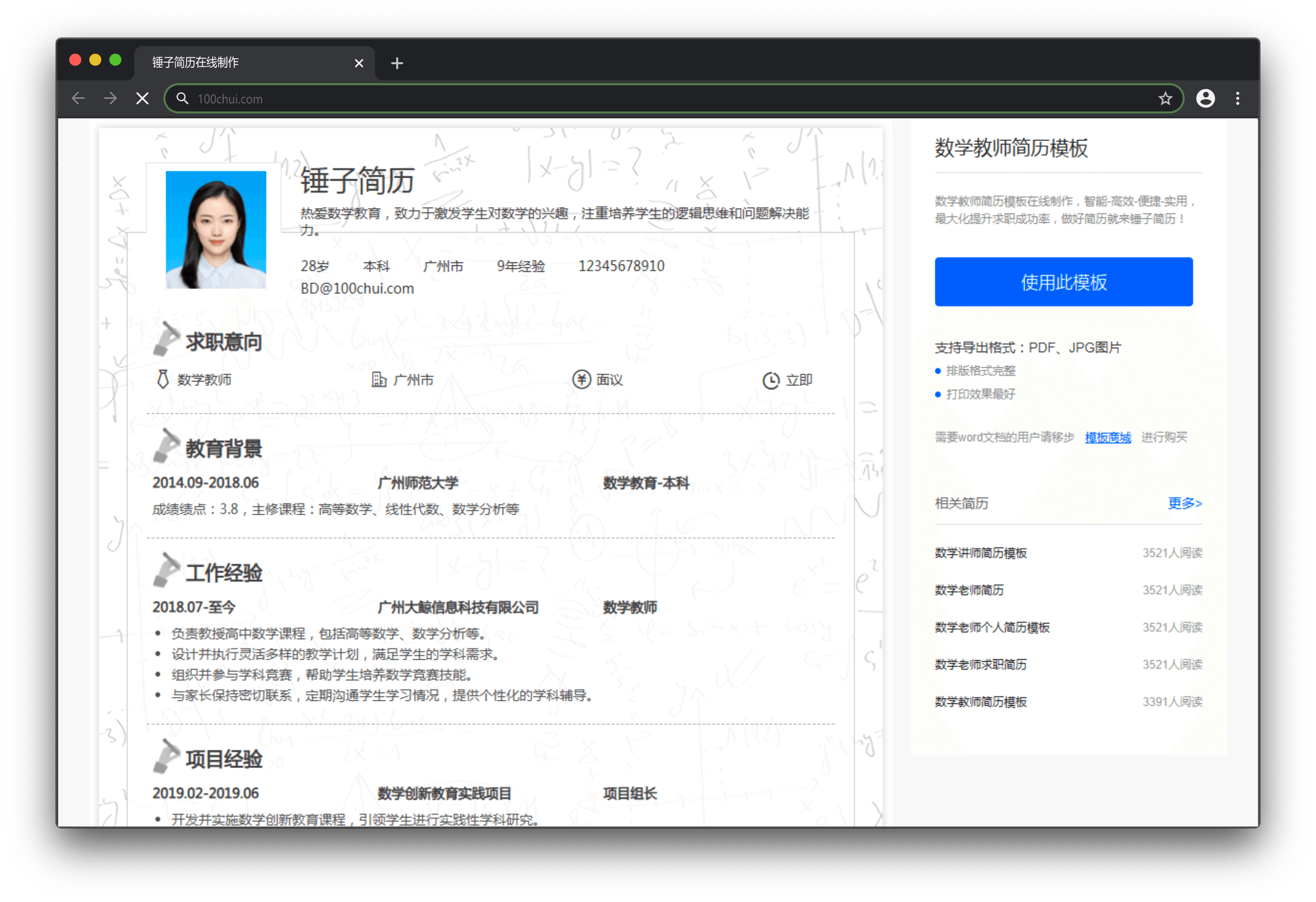Click the browser back arrow
The height and width of the screenshot is (902, 1316).
78,99
